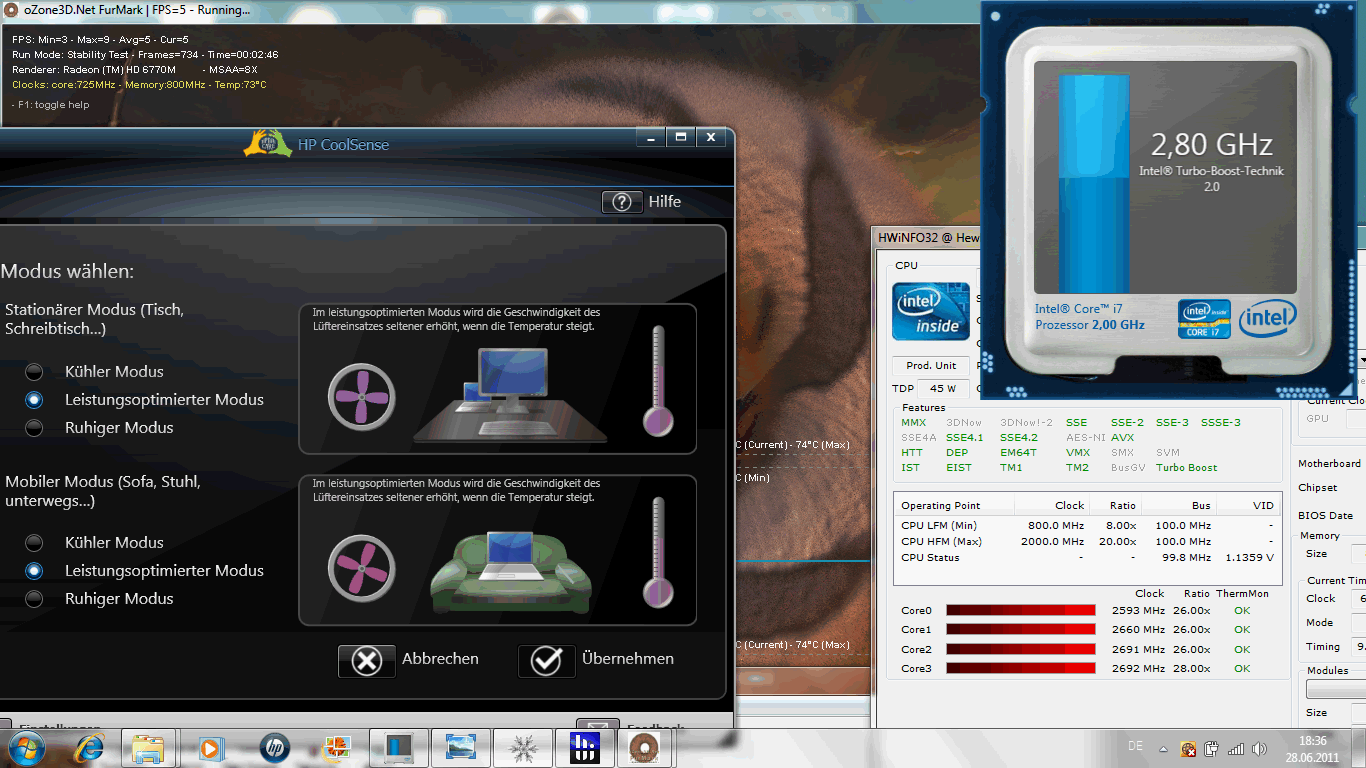Viewport: 1366px width, 768px height.
Task: Click the HWiNFO32 title bar
Action: 926,238
